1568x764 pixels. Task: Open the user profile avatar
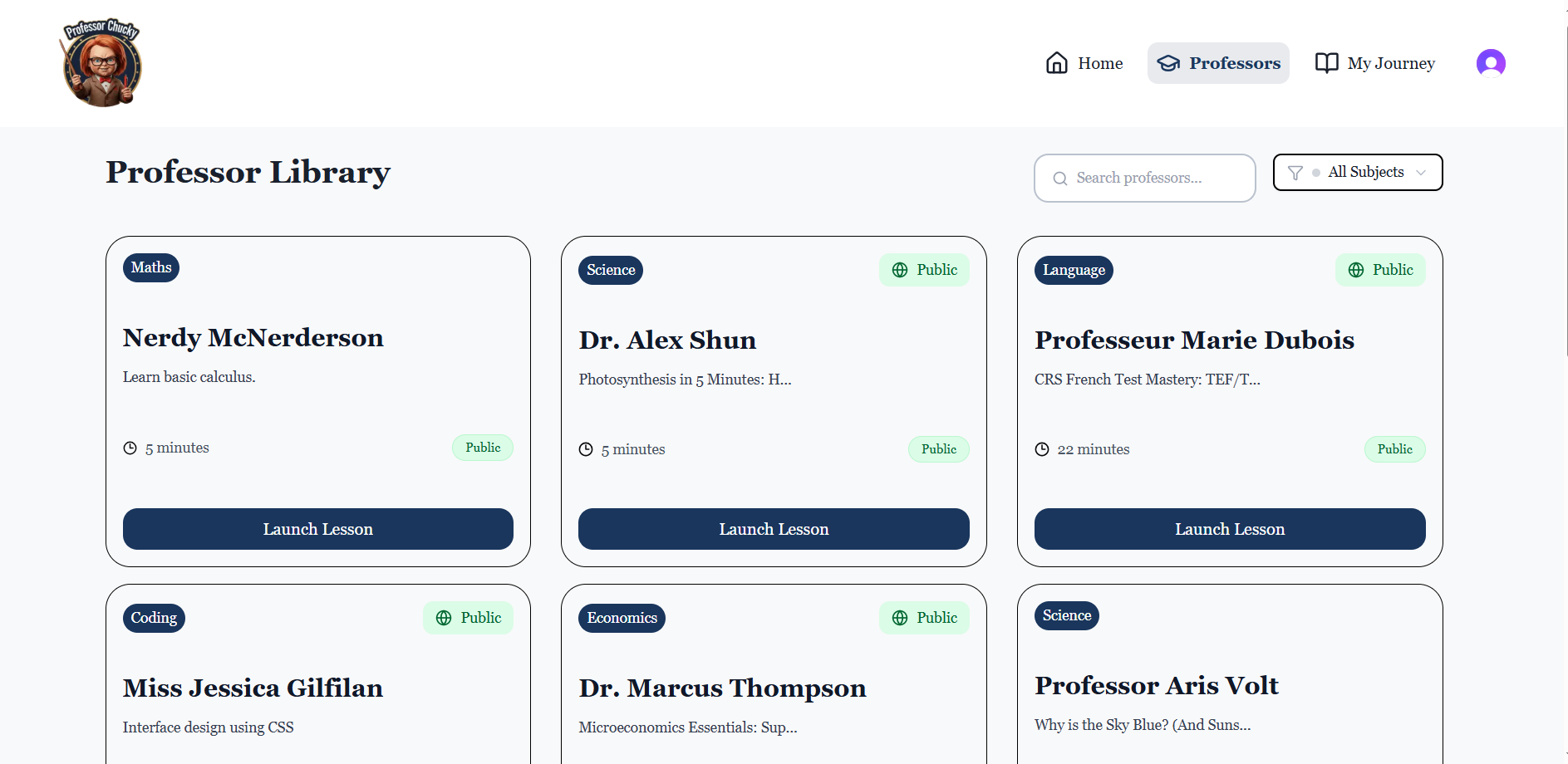(x=1491, y=62)
